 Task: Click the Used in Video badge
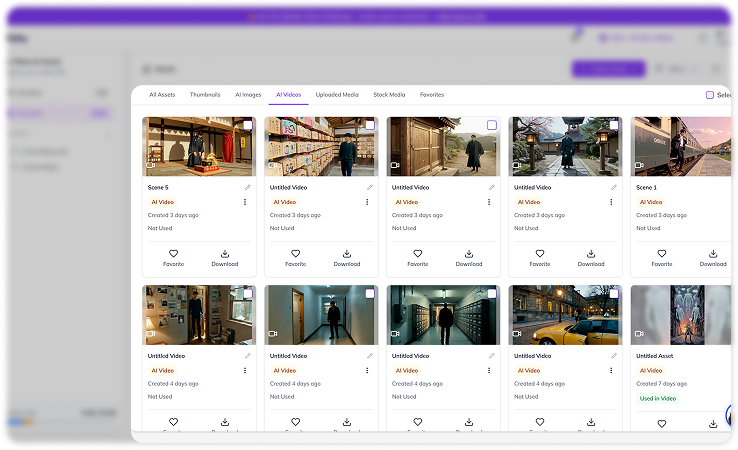(659, 398)
